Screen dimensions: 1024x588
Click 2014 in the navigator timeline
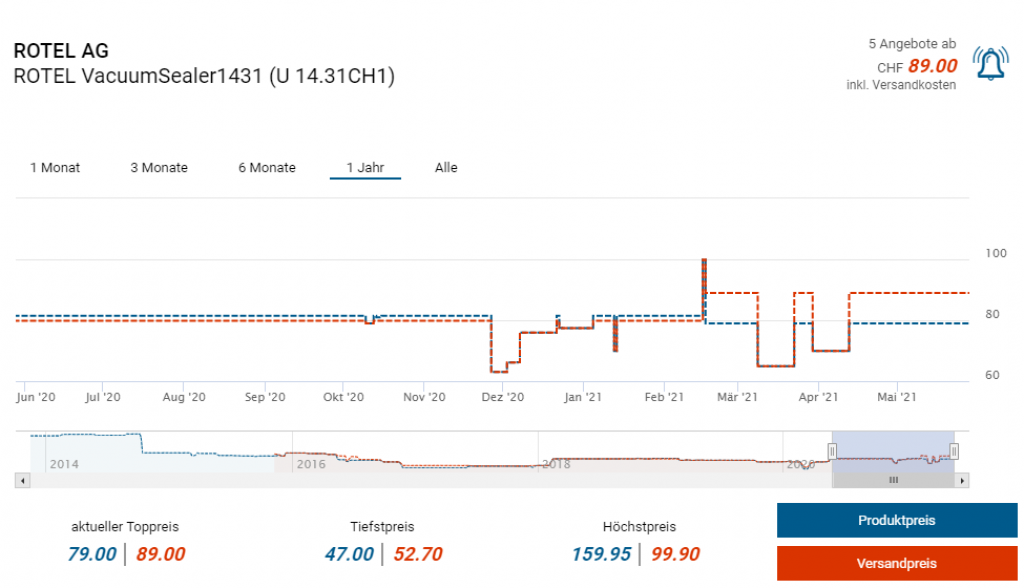pos(64,464)
